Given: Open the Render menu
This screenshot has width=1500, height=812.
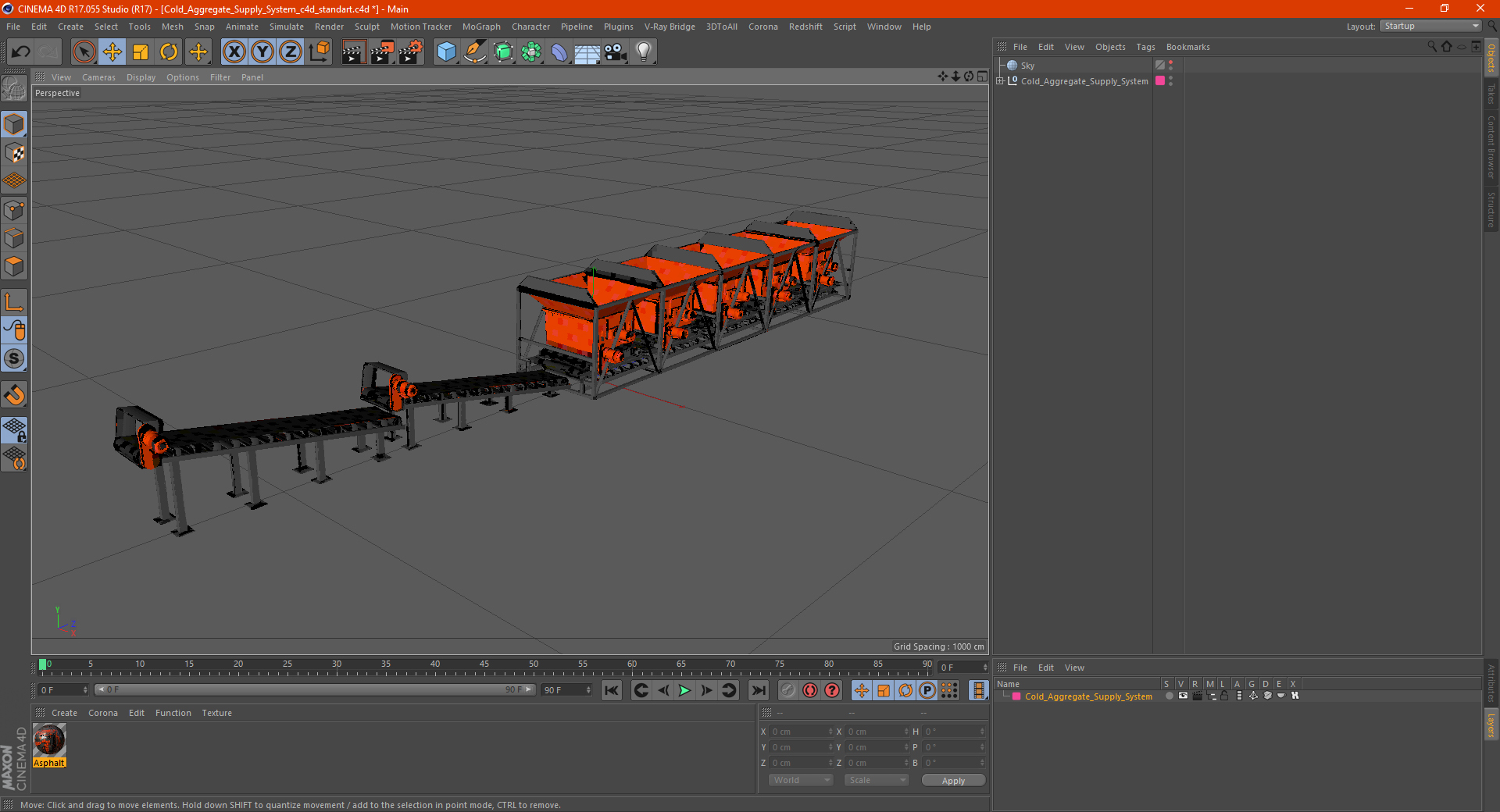Looking at the screenshot, I should pyautogui.click(x=329, y=27).
